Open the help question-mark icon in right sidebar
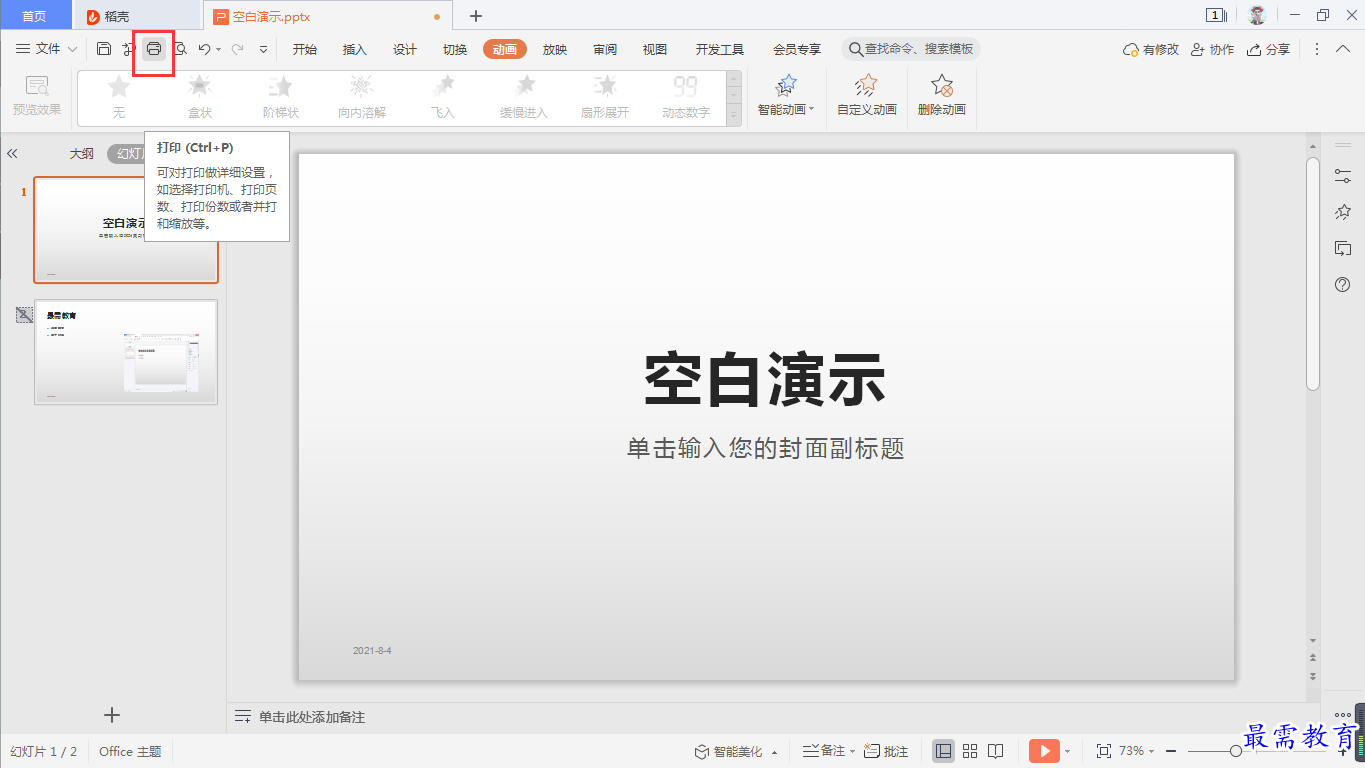This screenshot has width=1365, height=768. pyautogui.click(x=1343, y=285)
